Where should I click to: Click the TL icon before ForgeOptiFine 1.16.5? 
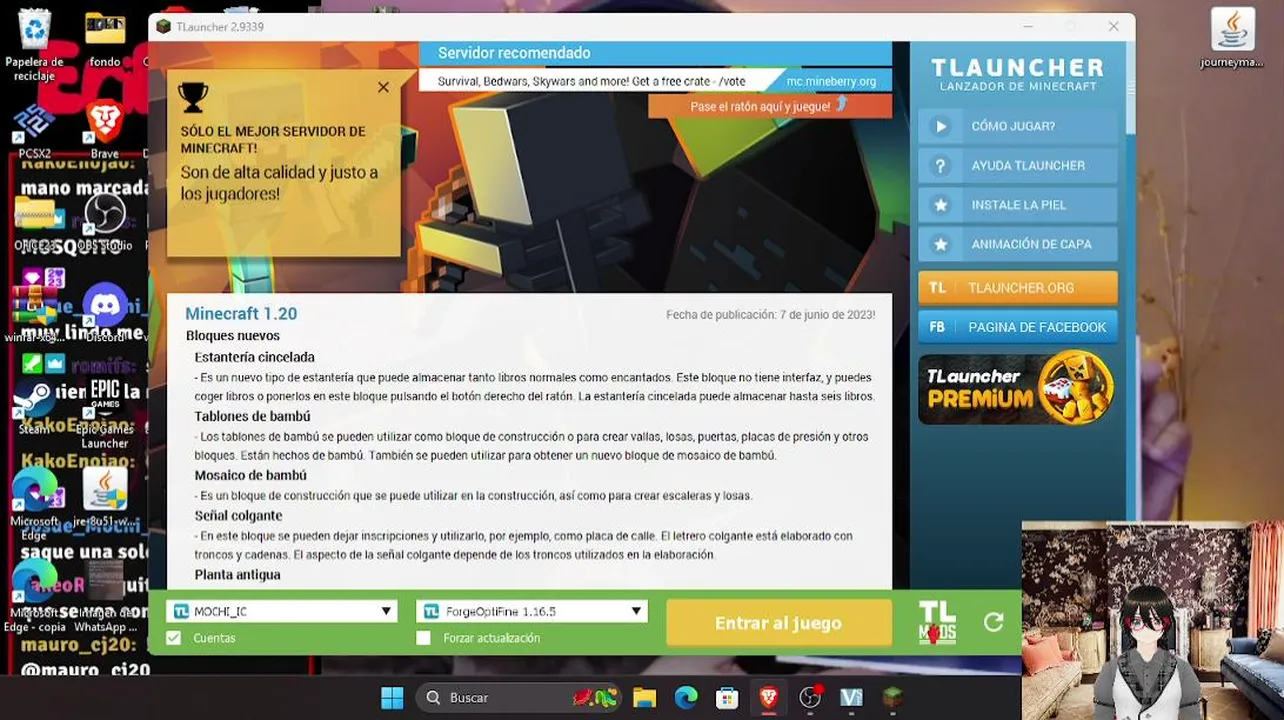pos(431,611)
